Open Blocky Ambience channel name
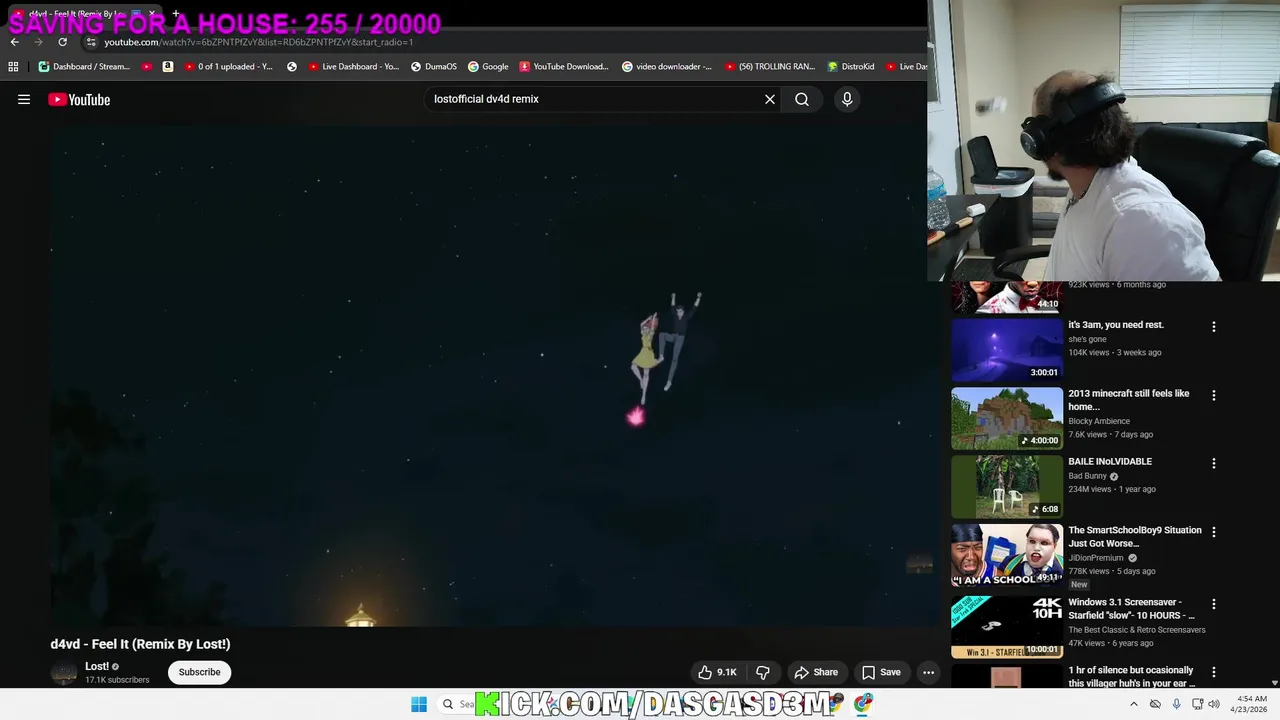This screenshot has width=1280, height=720. click(x=1099, y=421)
